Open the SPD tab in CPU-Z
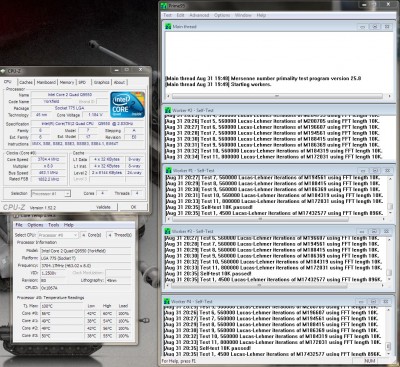400x367 pixels. (x=82, y=82)
